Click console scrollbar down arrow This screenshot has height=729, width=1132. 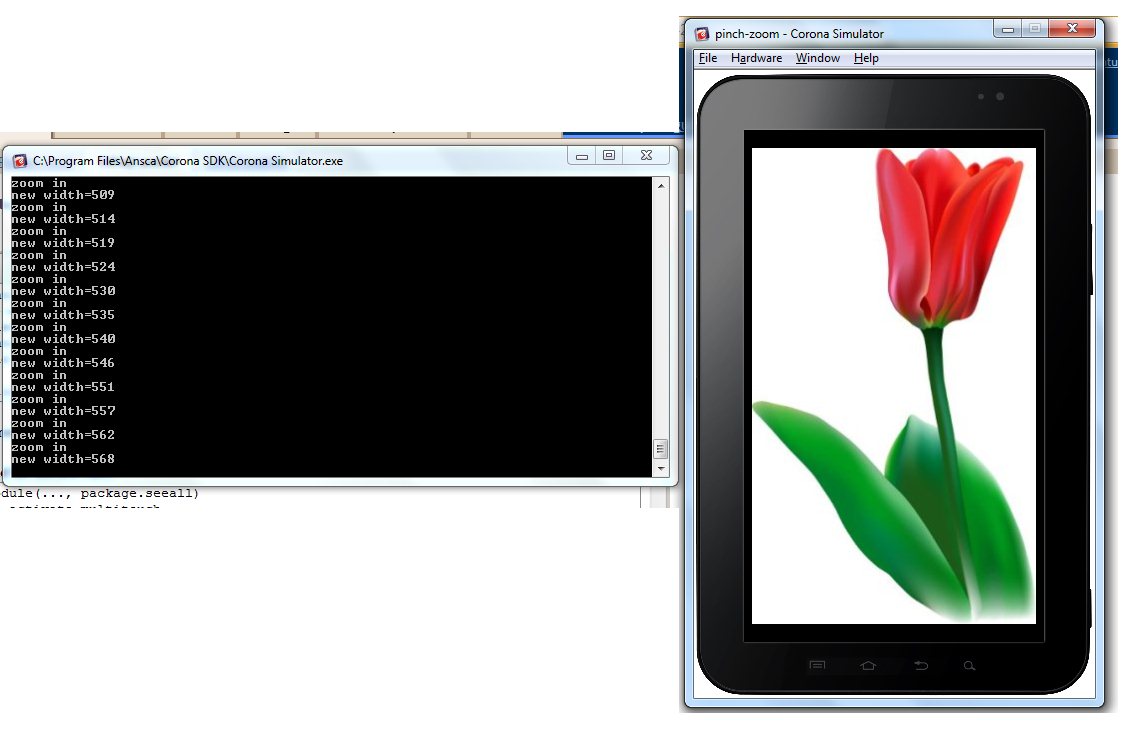(661, 468)
